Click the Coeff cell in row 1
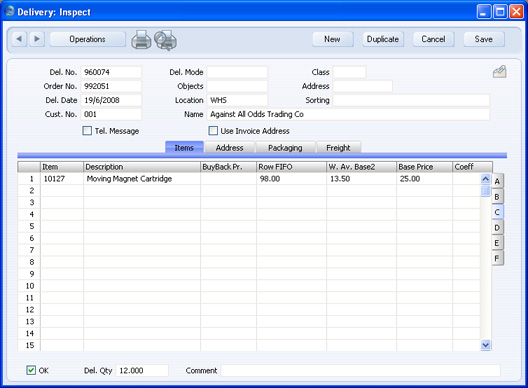This screenshot has width=528, height=388. (466, 179)
